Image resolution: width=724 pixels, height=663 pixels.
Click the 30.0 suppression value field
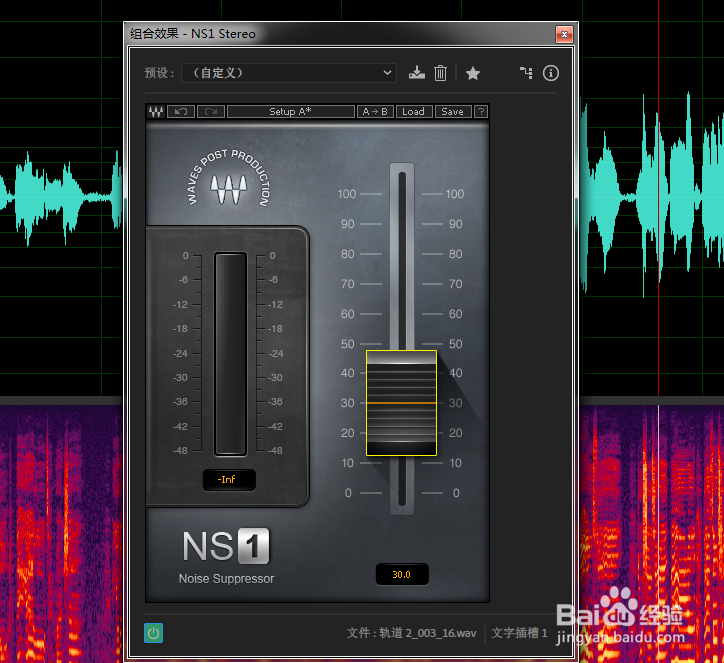(x=402, y=574)
